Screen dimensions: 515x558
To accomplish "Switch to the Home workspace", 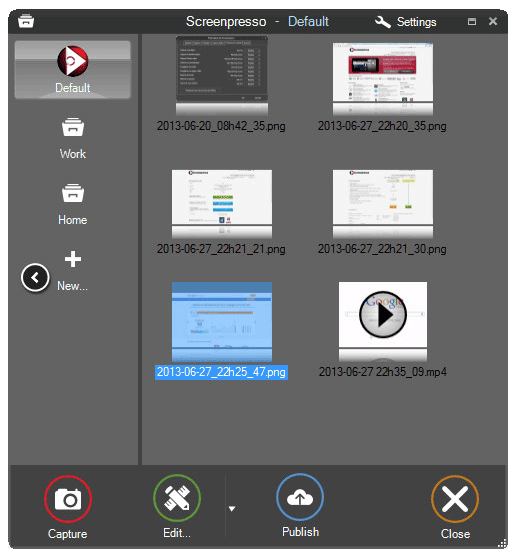I will tap(73, 205).
